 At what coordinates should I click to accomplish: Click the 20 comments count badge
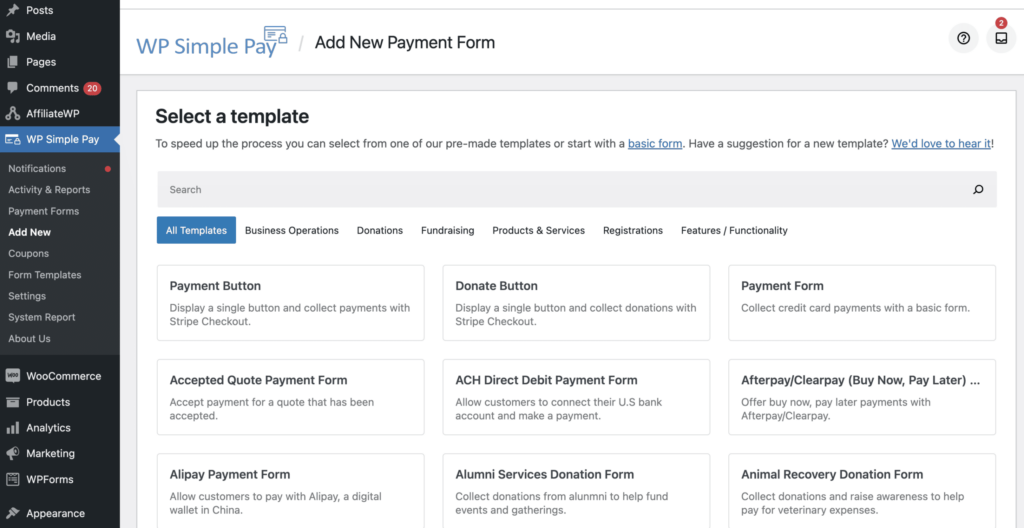[92, 88]
